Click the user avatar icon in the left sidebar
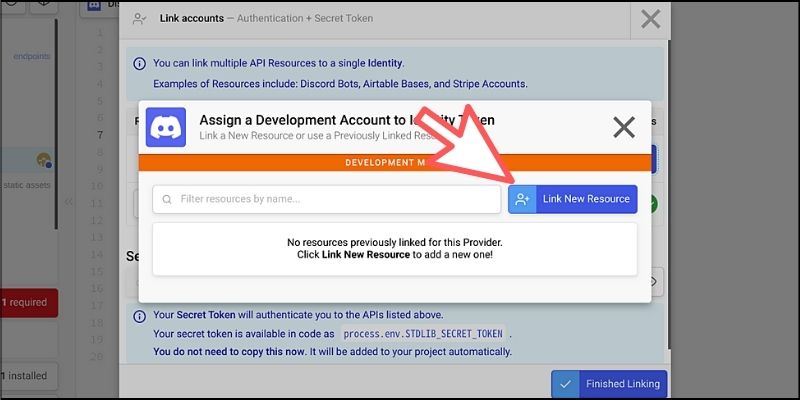Viewport: 800px width, 400px height. click(x=44, y=160)
